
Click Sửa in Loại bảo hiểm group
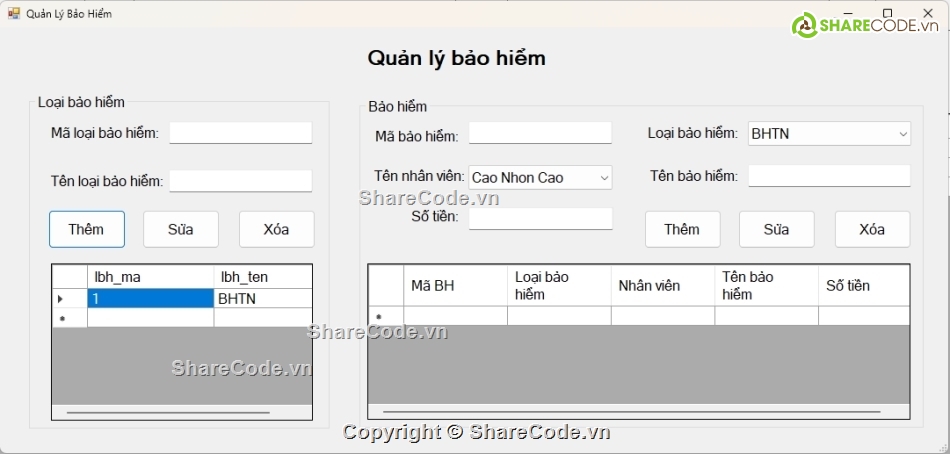pos(181,229)
